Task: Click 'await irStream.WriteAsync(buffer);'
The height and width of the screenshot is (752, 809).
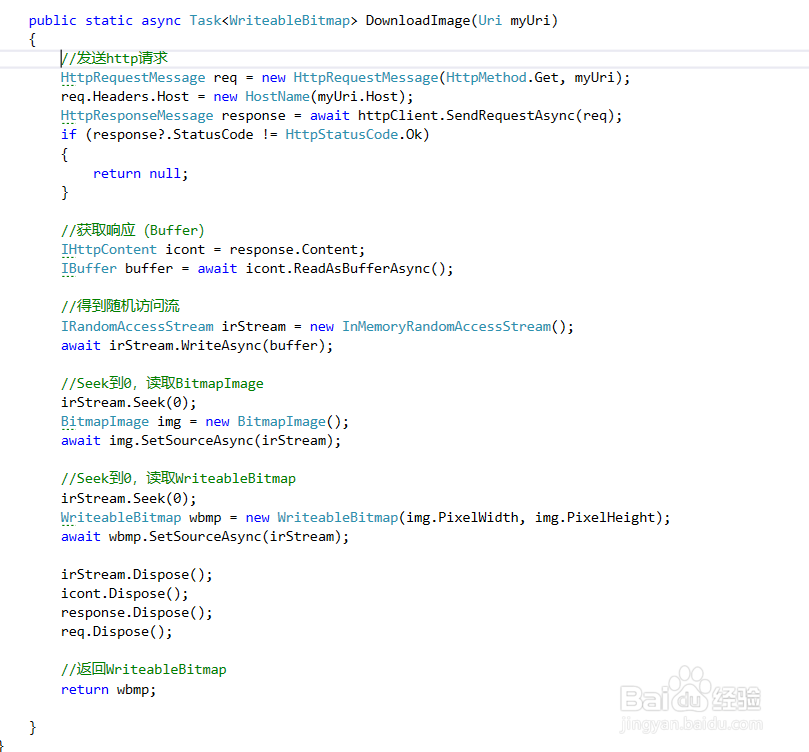Action: click(197, 346)
